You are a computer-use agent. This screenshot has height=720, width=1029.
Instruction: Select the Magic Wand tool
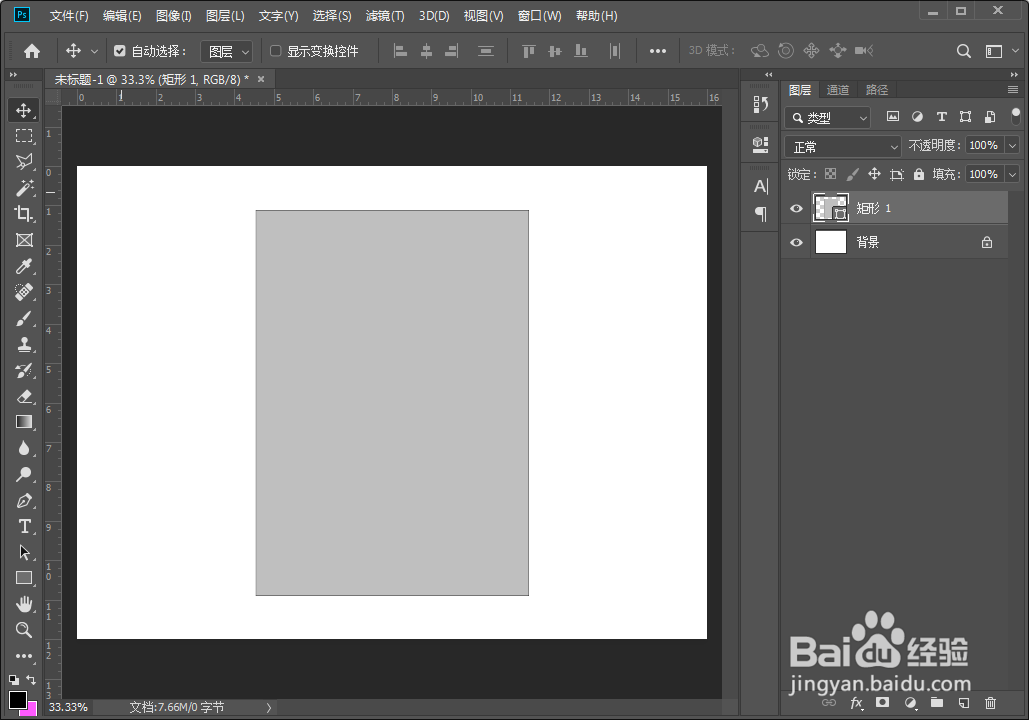[24, 188]
